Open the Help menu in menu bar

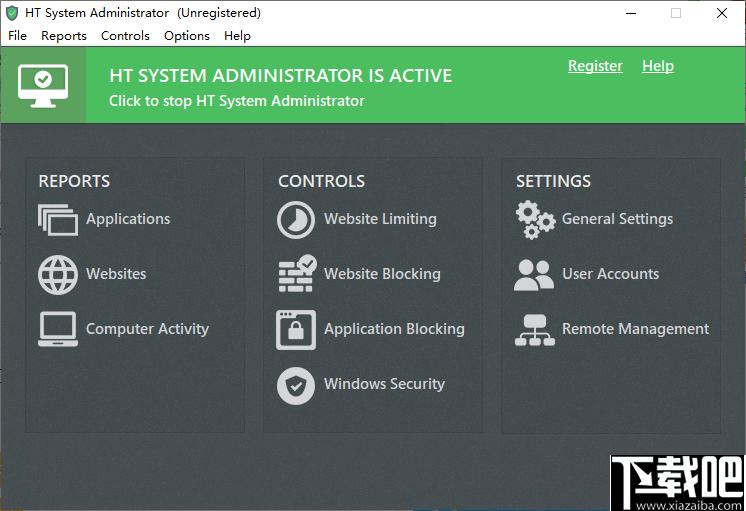(x=237, y=36)
